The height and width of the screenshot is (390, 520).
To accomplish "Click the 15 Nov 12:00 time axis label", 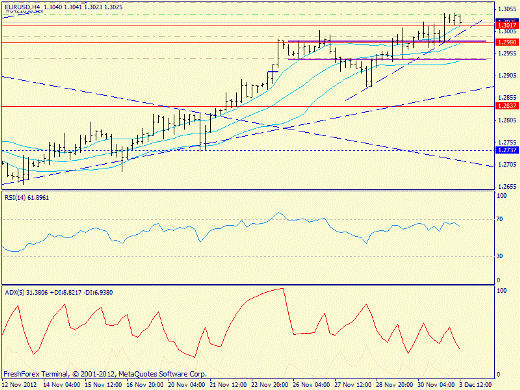I will [x=103, y=384].
